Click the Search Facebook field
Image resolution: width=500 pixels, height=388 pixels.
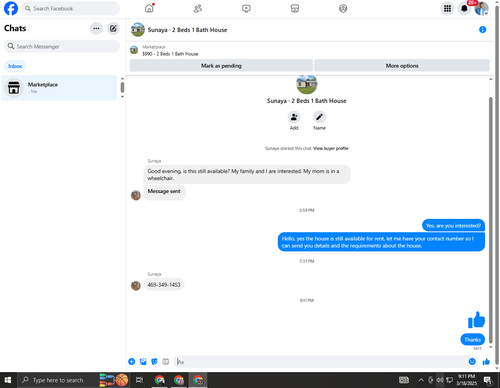[x=71, y=8]
